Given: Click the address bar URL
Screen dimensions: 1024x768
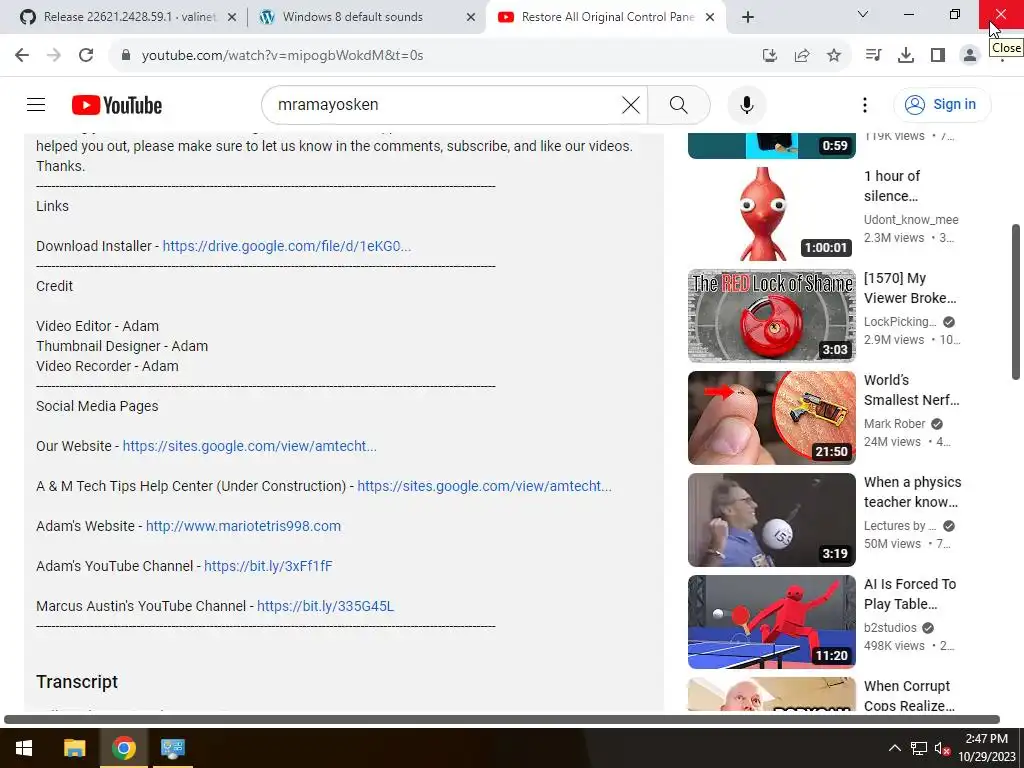Looking at the screenshot, I should click(283, 56).
